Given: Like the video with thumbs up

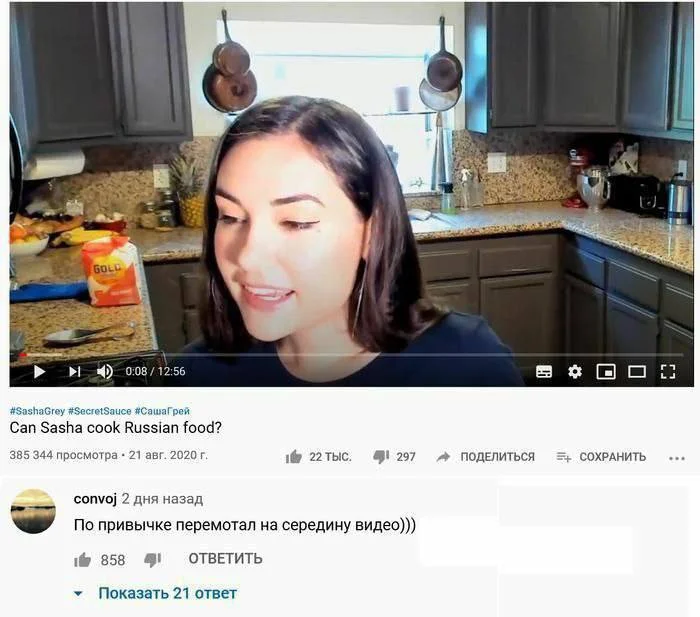Looking at the screenshot, I should point(294,457).
